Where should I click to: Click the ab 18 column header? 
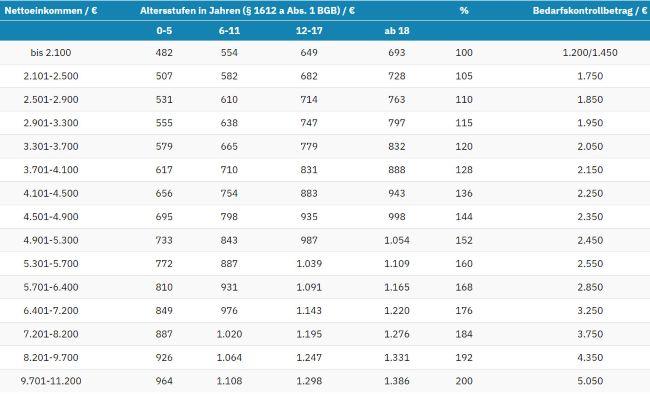[x=397, y=31]
